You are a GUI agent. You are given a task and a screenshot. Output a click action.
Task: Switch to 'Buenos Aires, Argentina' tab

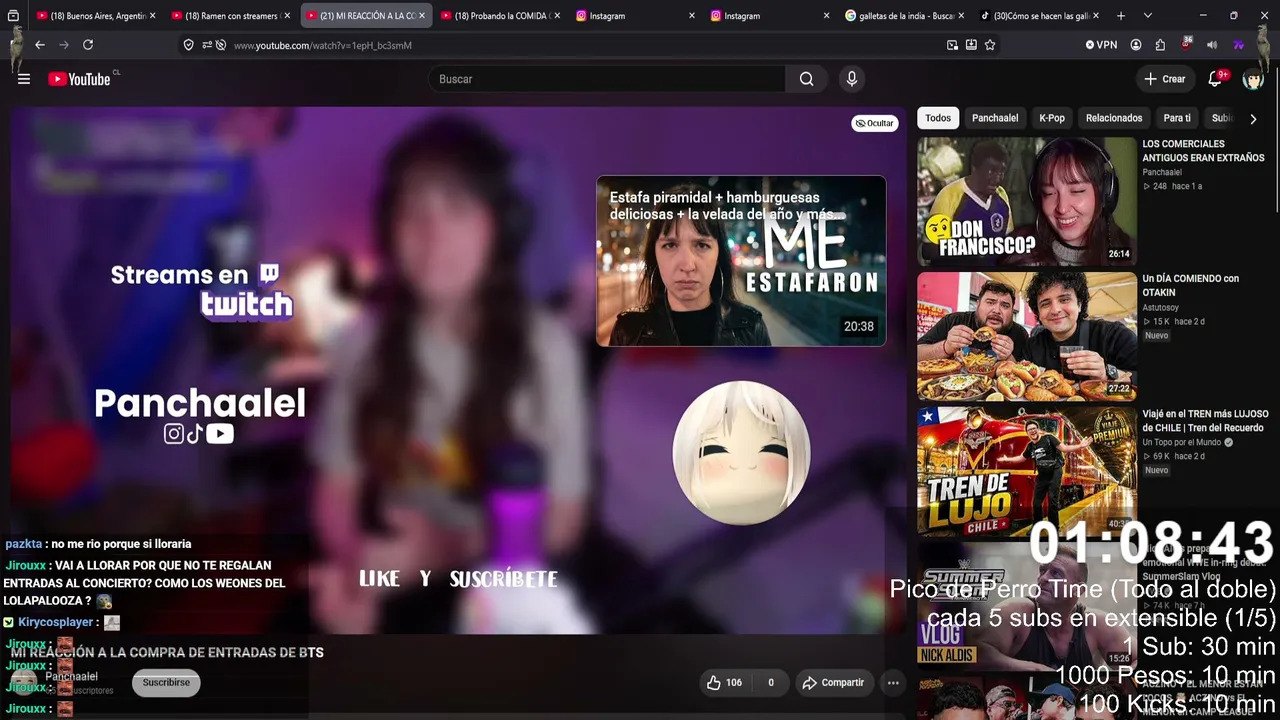click(x=96, y=16)
